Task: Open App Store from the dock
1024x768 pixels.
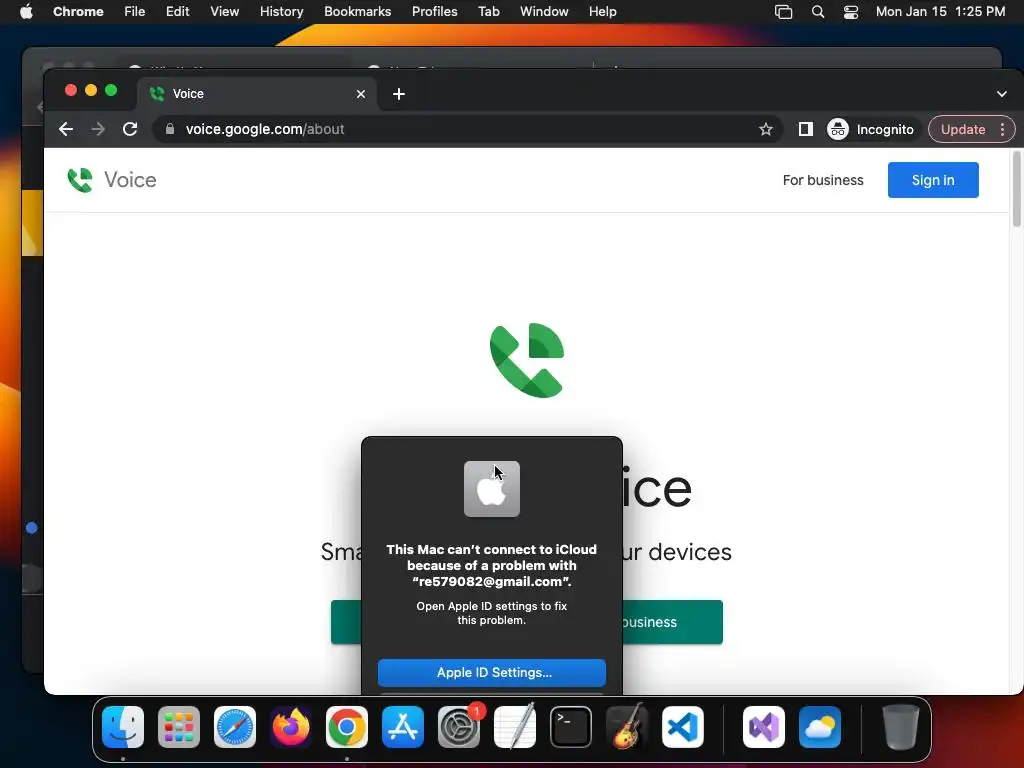Action: coord(403,727)
